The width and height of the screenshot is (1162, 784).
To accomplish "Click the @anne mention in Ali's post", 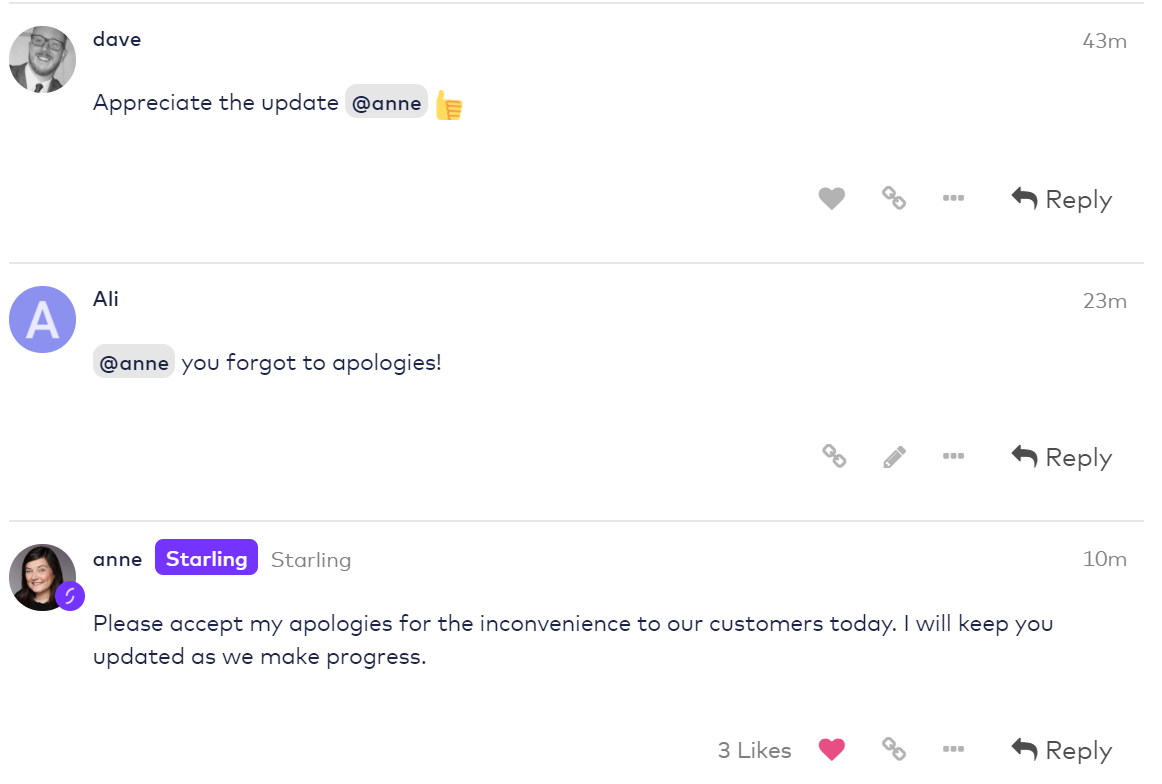I will point(134,362).
